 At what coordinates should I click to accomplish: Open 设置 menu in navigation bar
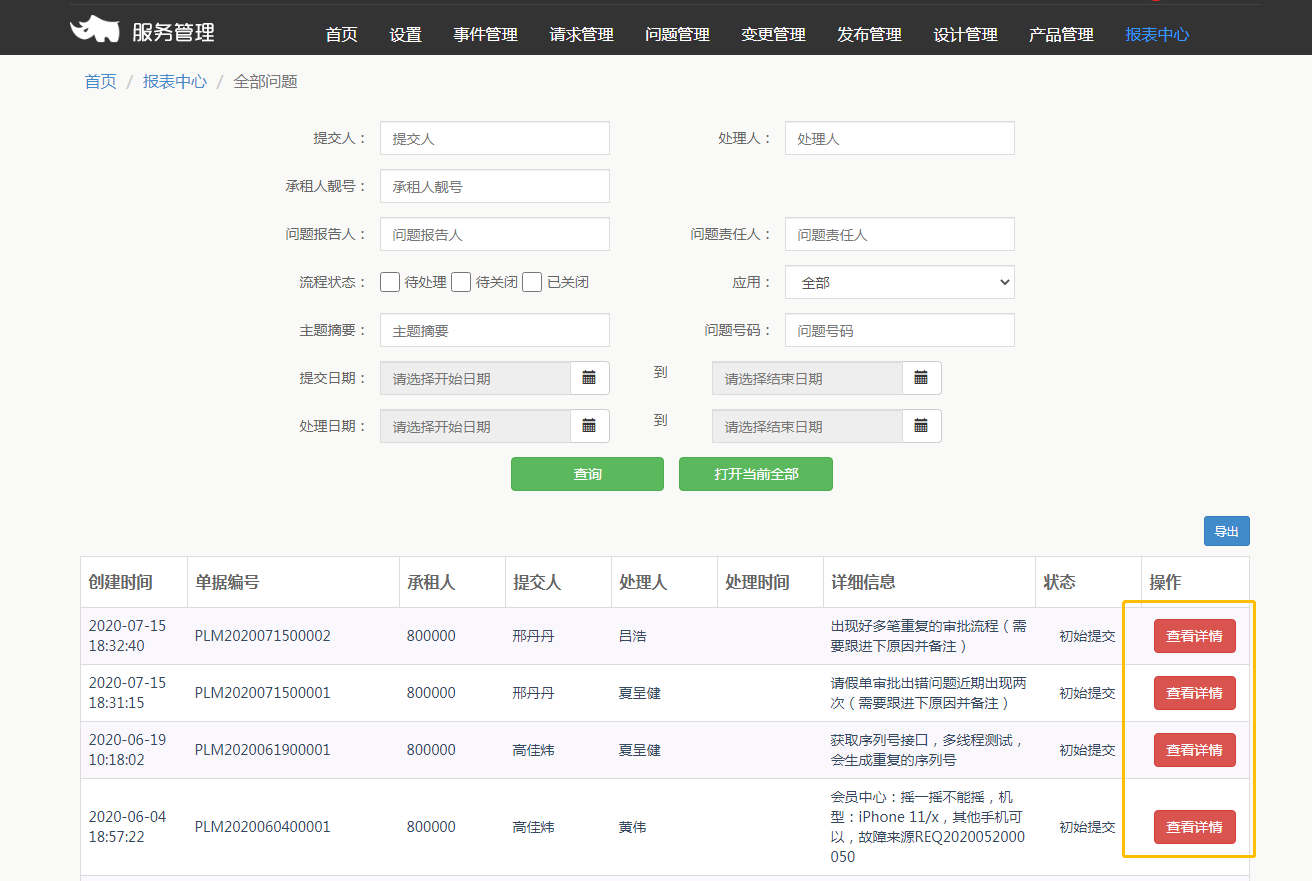405,34
